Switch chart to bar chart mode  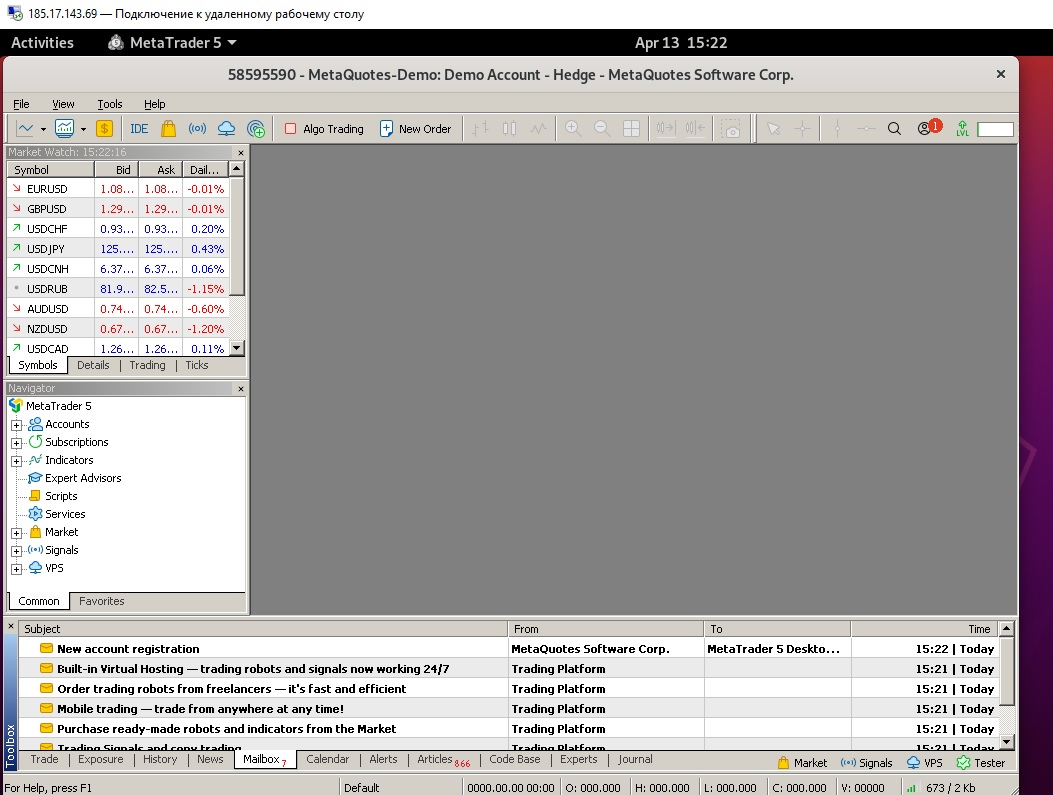pos(480,128)
